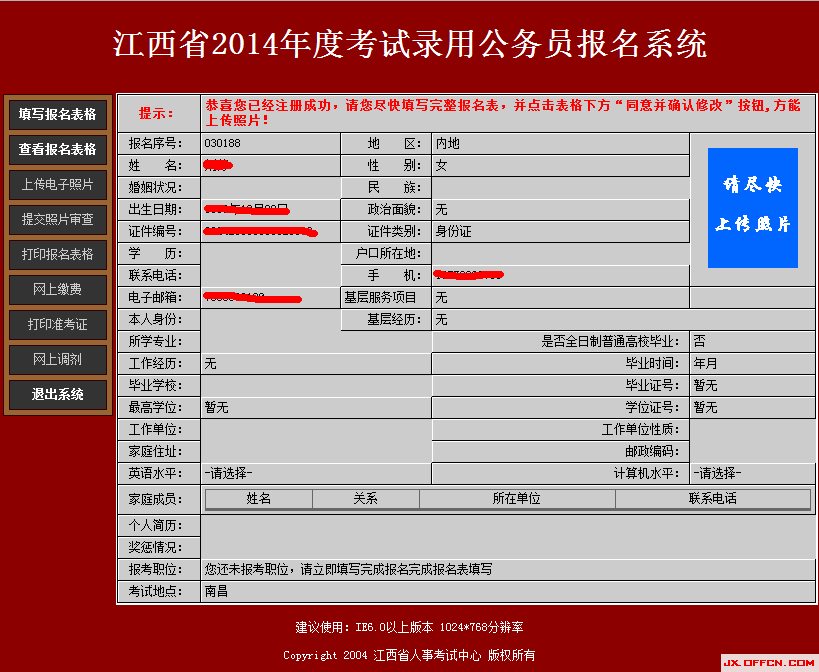Log out using the 退出系统 button

58,394
